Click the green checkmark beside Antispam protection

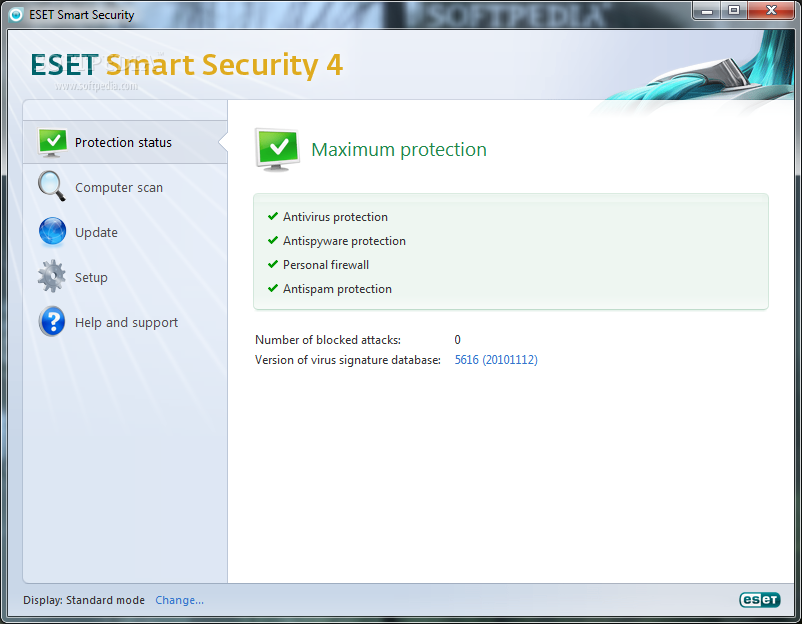[273, 288]
